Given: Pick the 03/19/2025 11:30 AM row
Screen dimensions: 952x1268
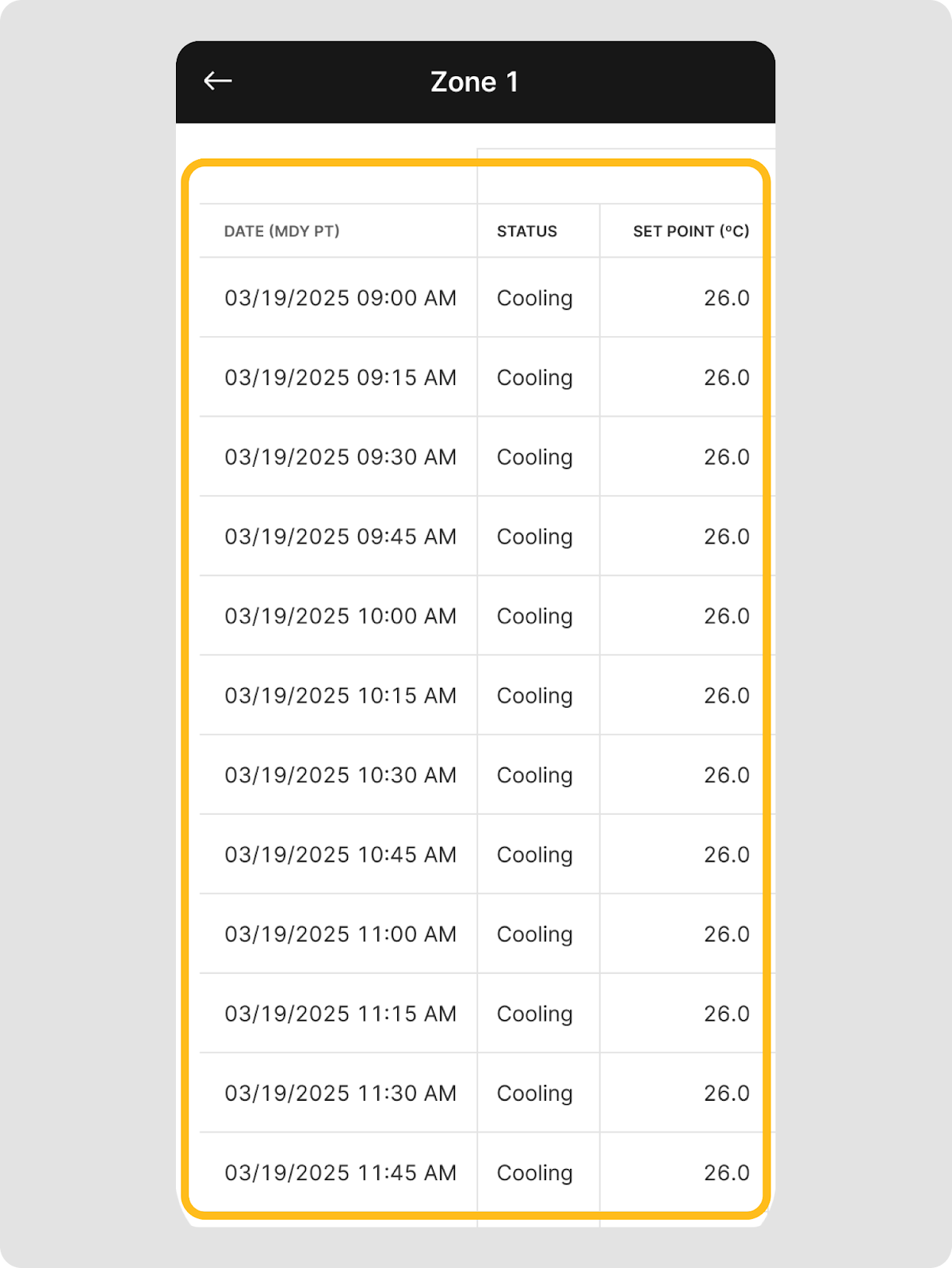Looking at the screenshot, I should 340,1093.
